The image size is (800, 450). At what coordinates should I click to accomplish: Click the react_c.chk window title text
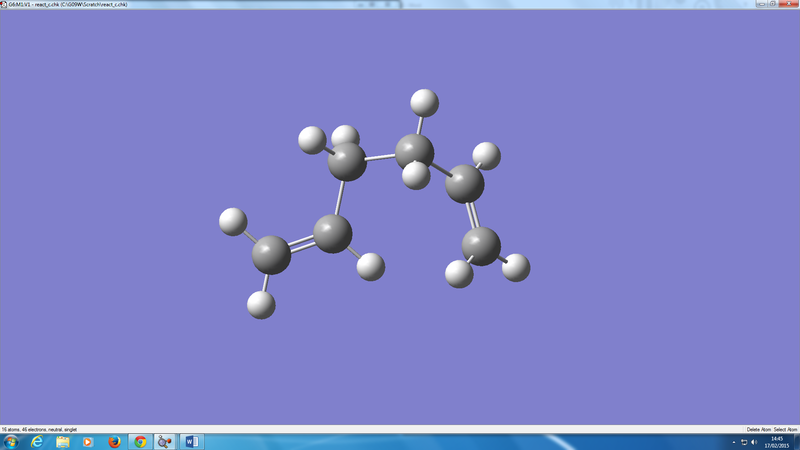pos(68,4)
